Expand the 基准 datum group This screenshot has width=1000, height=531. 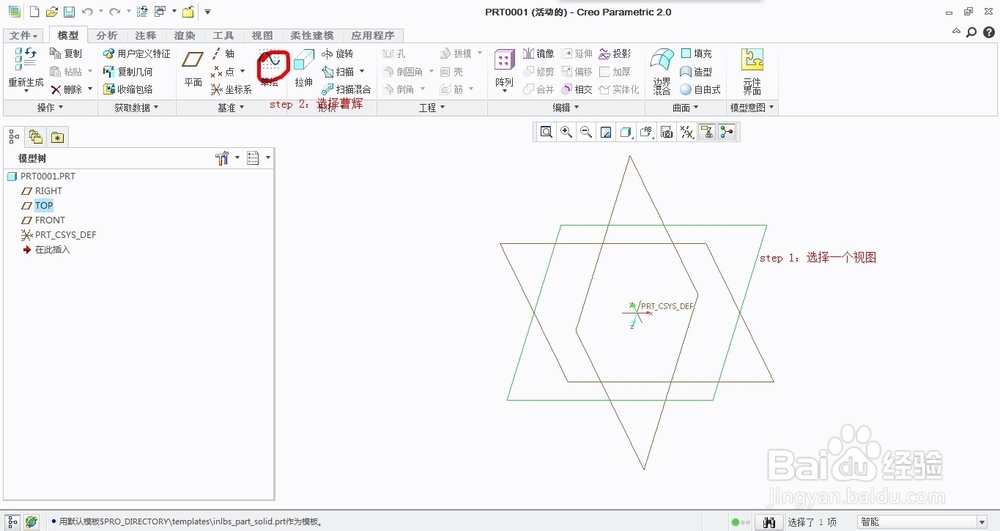click(x=231, y=108)
